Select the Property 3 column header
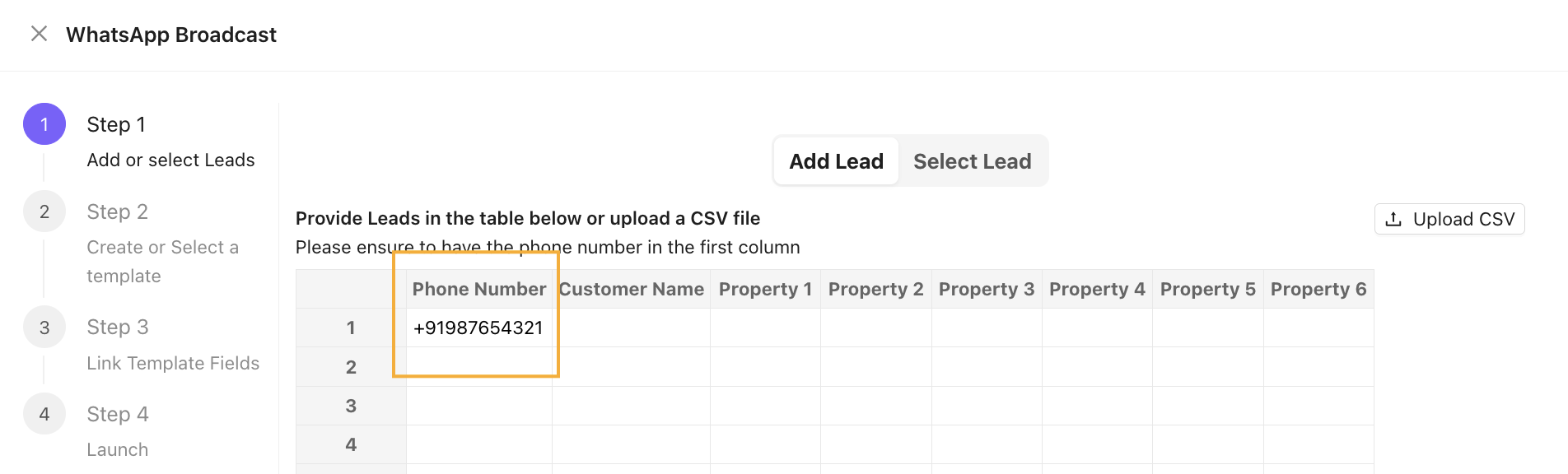1568x474 pixels. (987, 289)
